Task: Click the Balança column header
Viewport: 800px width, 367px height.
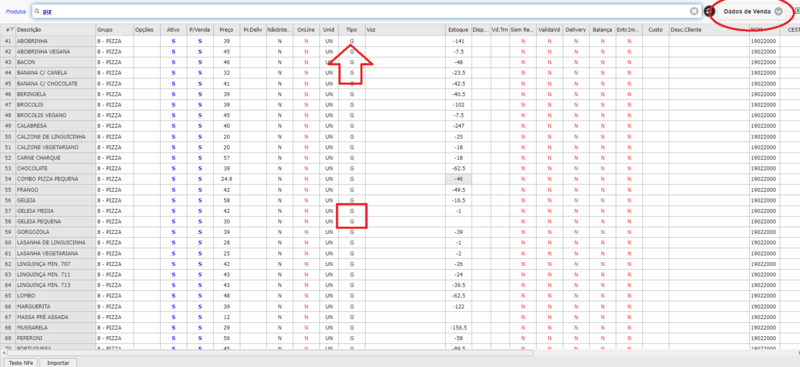Action: click(x=603, y=30)
